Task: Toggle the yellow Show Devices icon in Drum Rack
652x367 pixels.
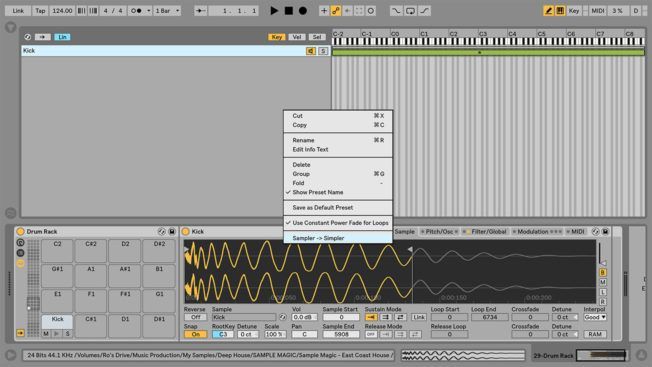Action: (20, 264)
